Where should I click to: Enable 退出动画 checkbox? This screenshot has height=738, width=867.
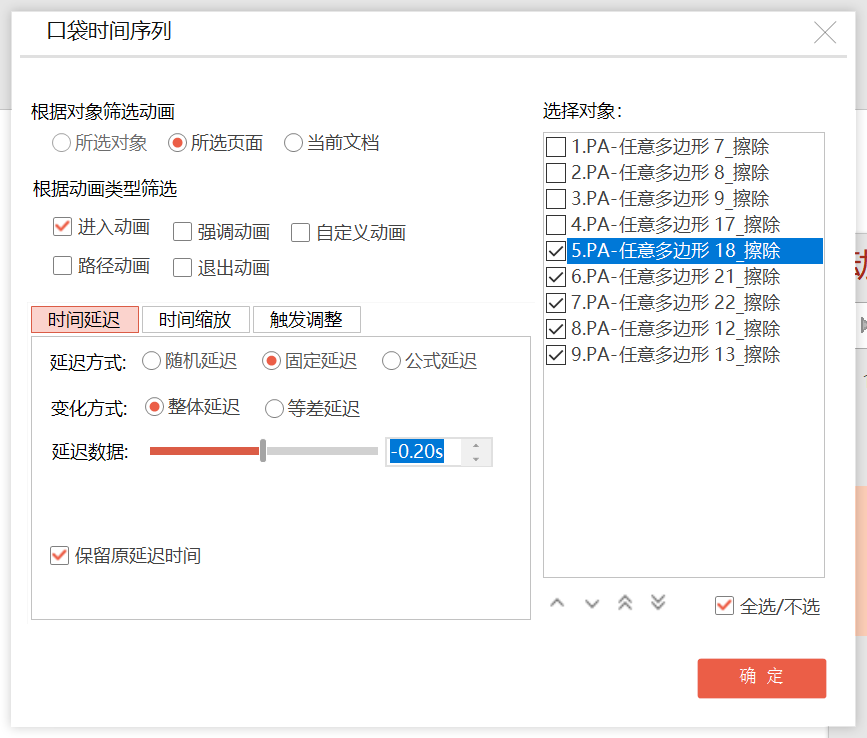(x=182, y=268)
